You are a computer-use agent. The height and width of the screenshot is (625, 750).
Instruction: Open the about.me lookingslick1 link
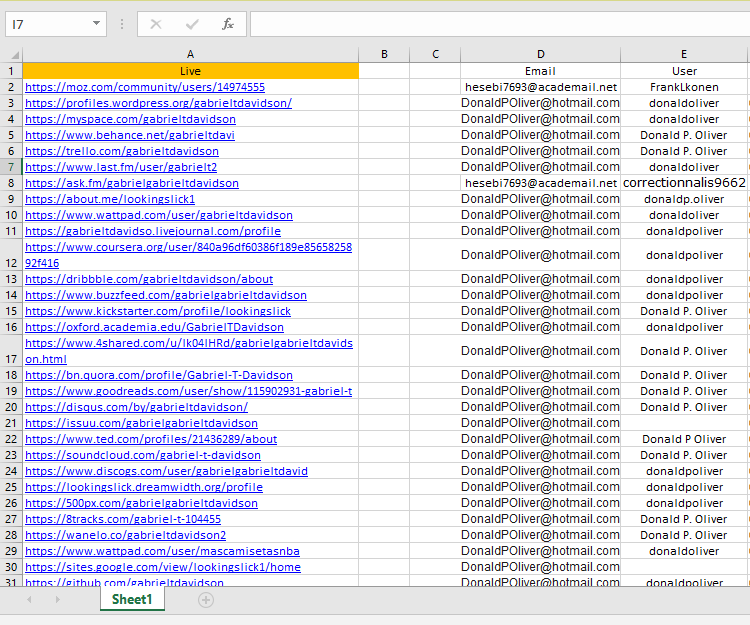point(110,199)
